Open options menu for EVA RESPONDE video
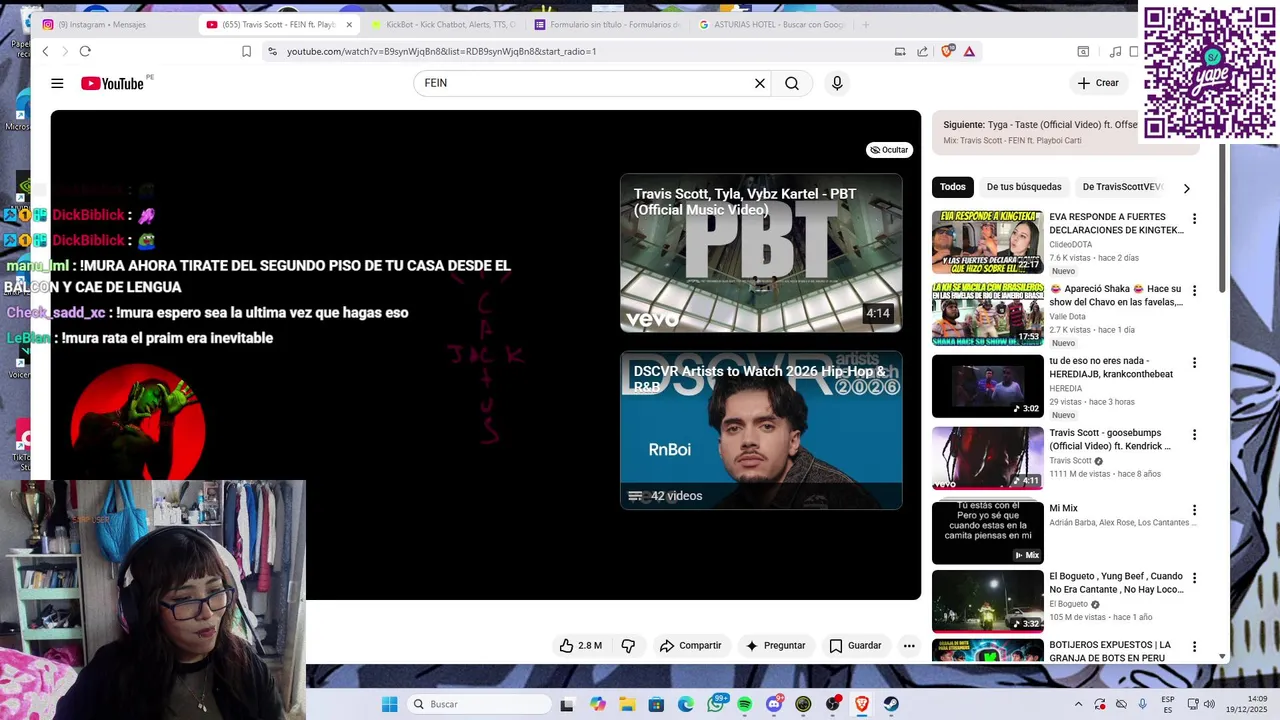1280x720 pixels. point(1194,219)
